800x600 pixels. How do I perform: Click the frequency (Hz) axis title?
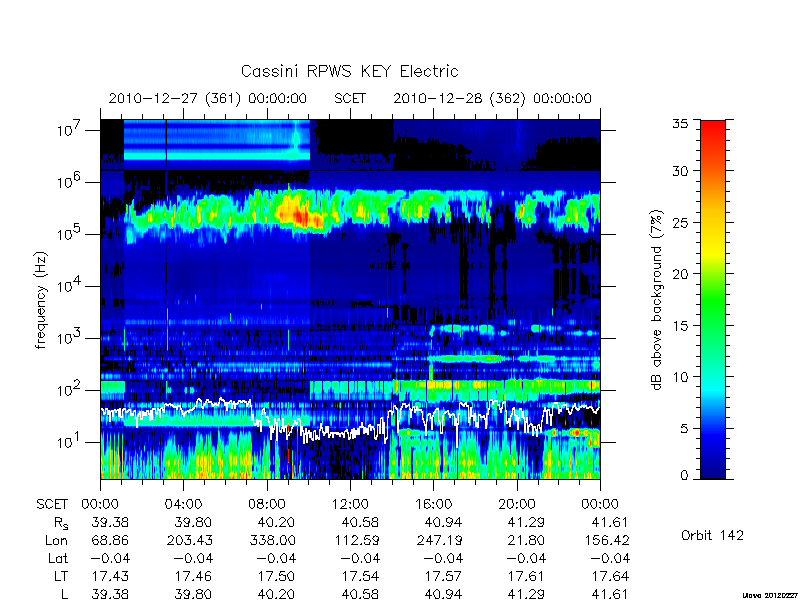41,300
